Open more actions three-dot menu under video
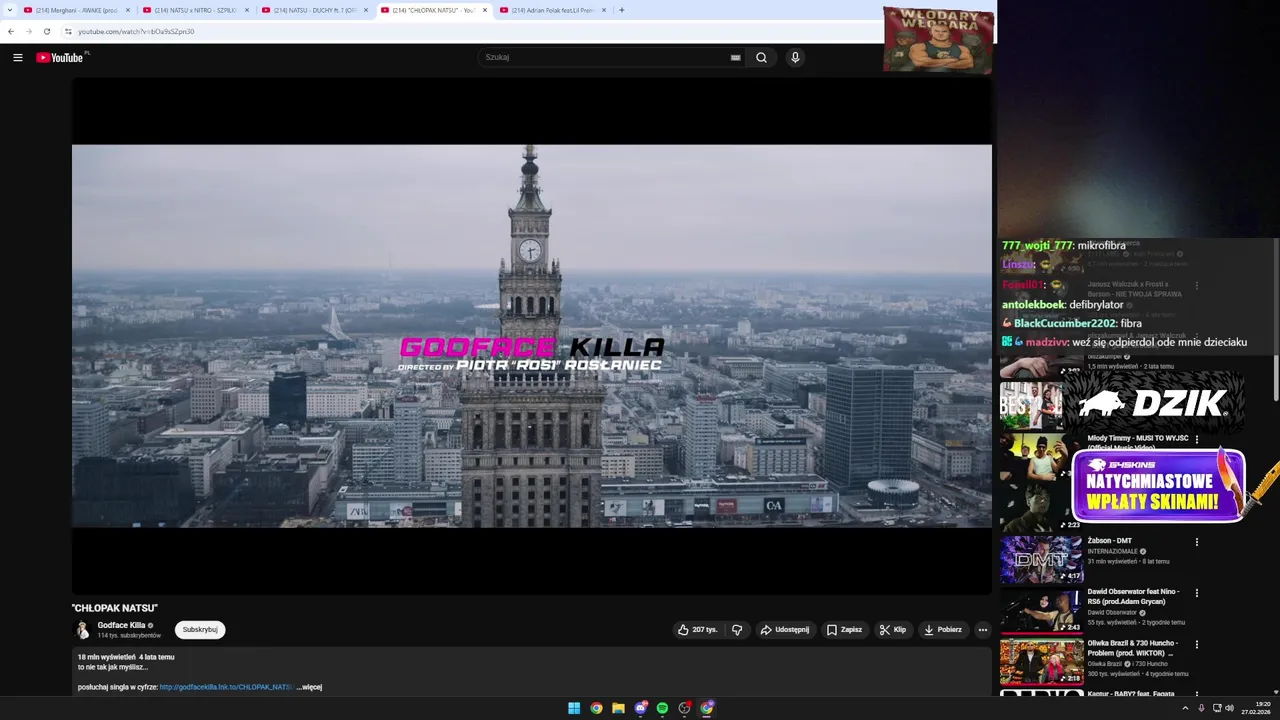 pos(983,630)
